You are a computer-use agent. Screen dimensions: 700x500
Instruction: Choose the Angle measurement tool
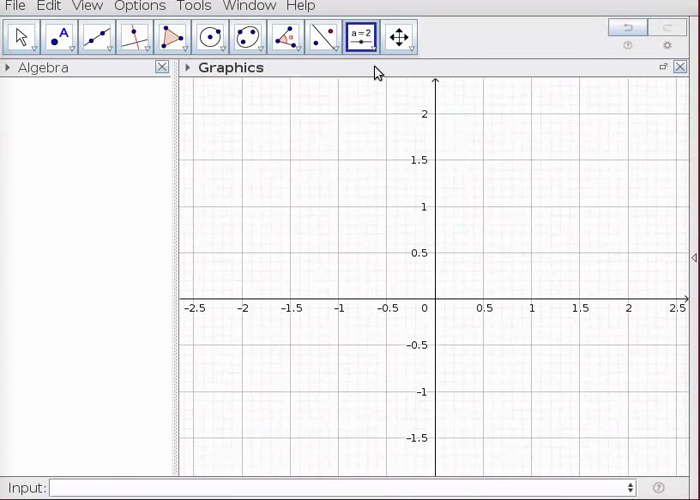coord(286,38)
